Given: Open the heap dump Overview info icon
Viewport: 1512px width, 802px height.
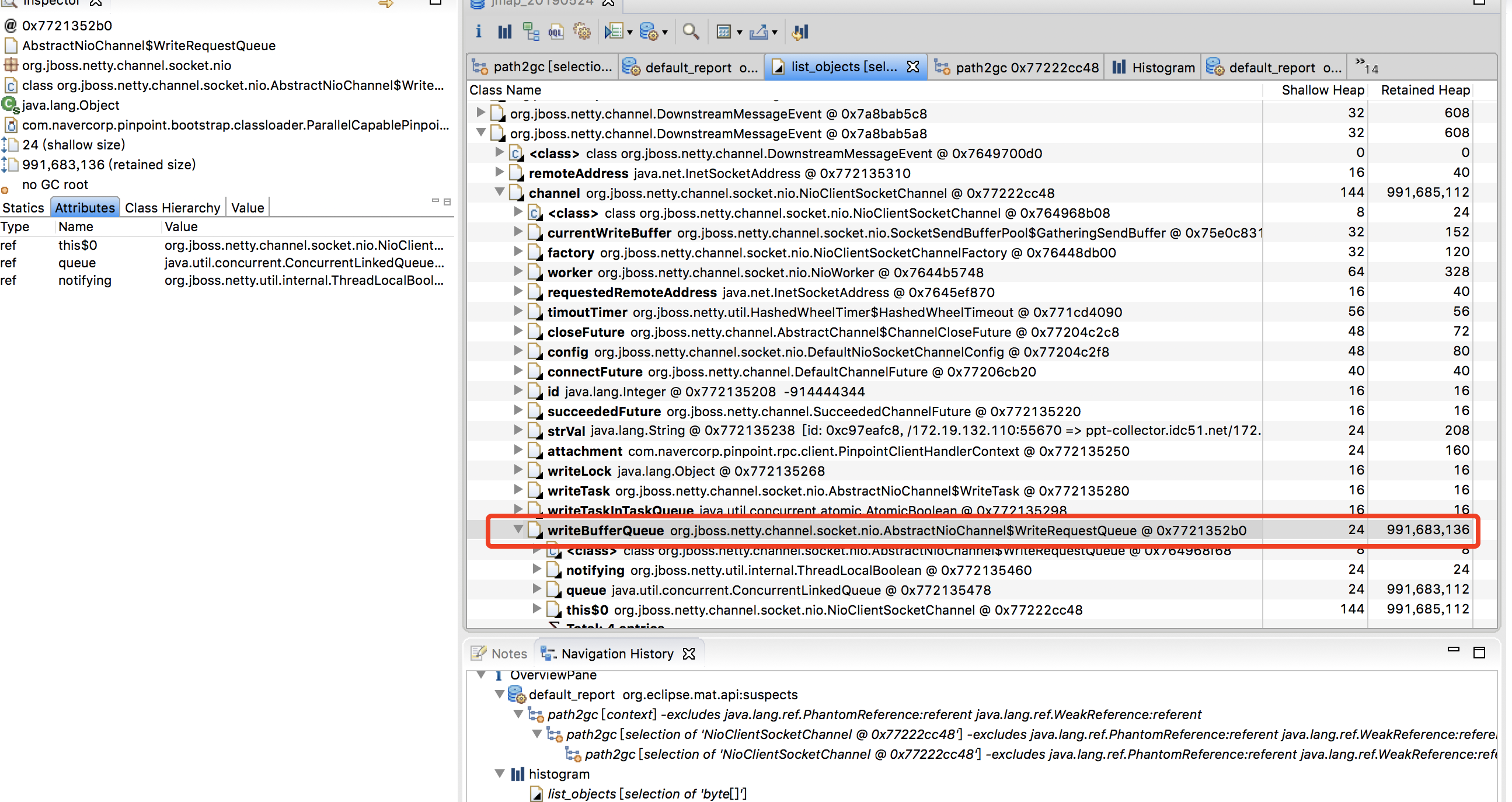Looking at the screenshot, I should coord(478,32).
